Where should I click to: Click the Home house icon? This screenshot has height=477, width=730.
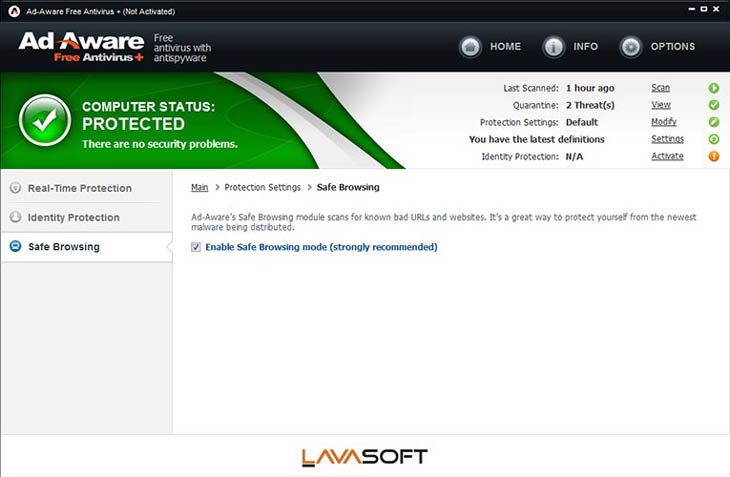pos(470,47)
